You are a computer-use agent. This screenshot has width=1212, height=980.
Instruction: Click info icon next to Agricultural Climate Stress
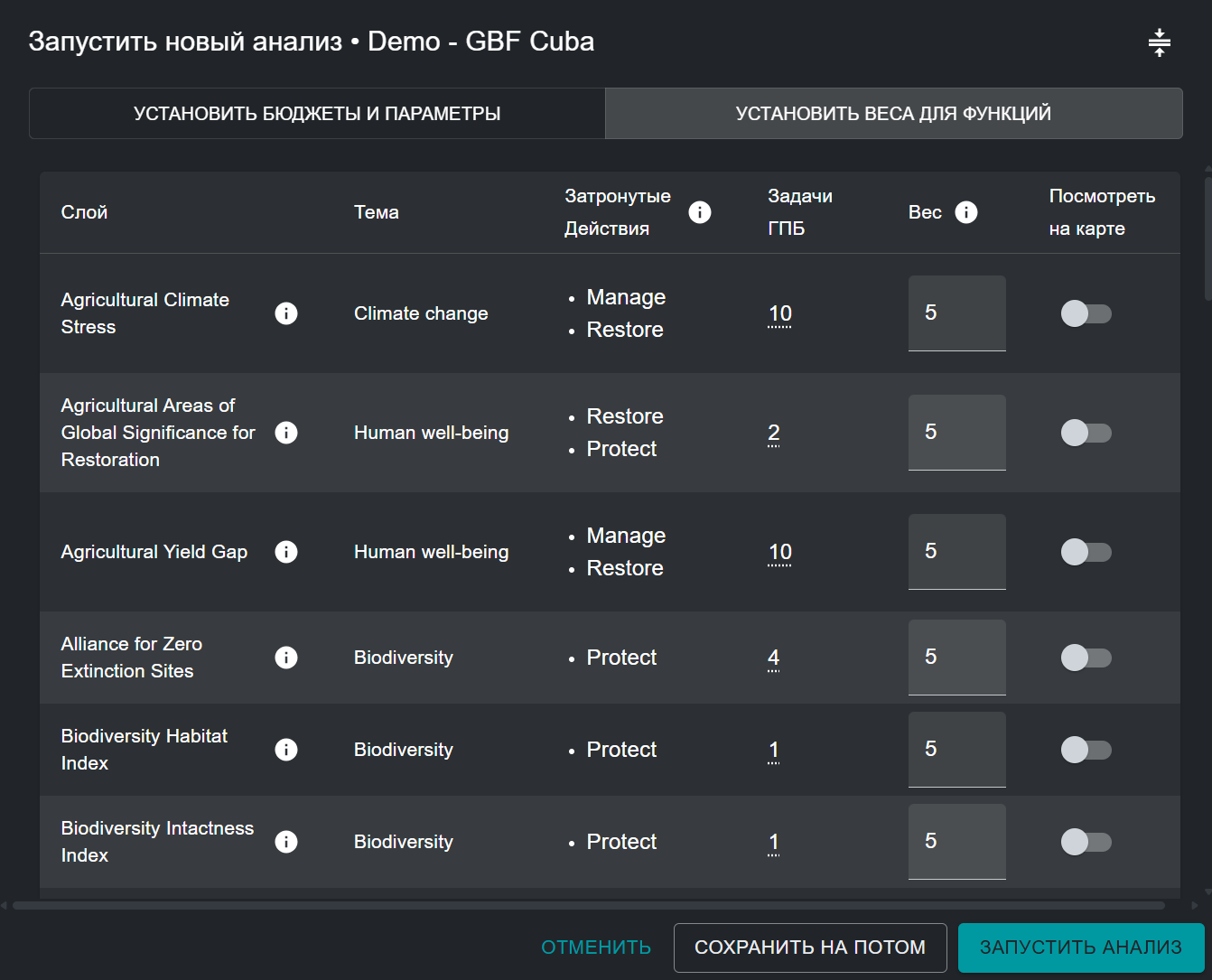tap(286, 313)
